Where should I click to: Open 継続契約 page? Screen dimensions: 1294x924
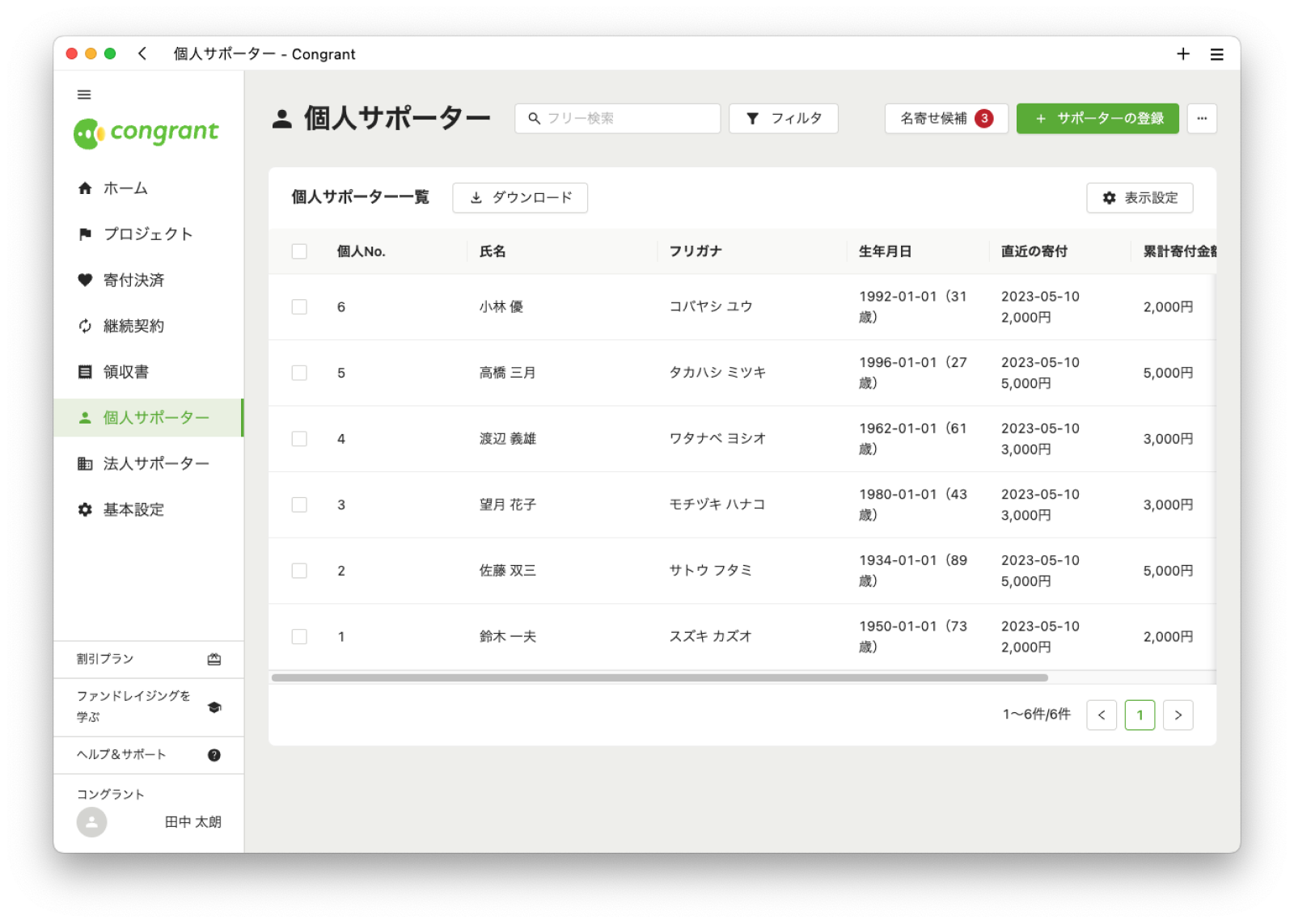pyautogui.click(x=149, y=327)
